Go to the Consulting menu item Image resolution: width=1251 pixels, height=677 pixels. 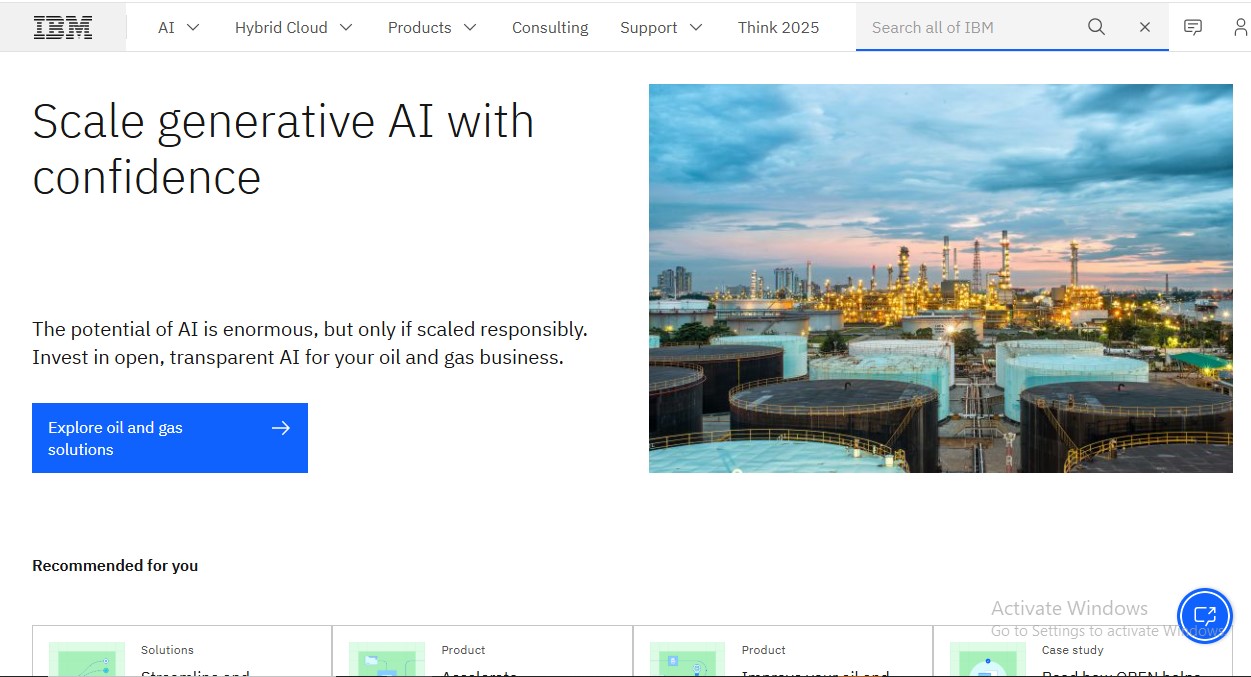550,27
